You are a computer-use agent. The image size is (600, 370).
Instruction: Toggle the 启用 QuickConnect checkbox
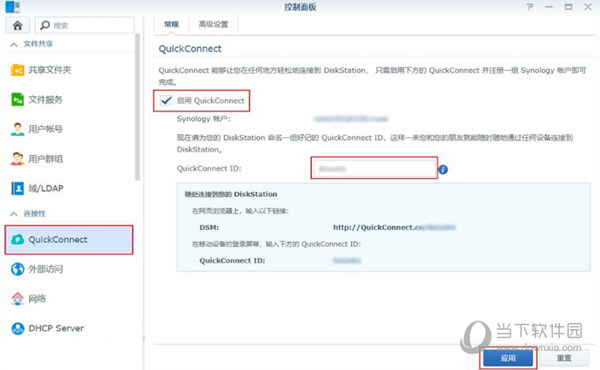click(166, 101)
